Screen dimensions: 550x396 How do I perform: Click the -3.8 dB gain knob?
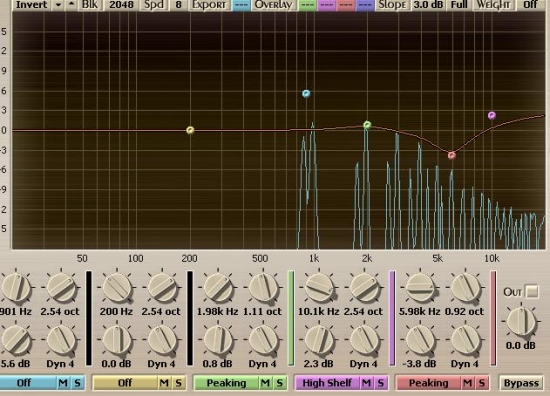click(420, 340)
